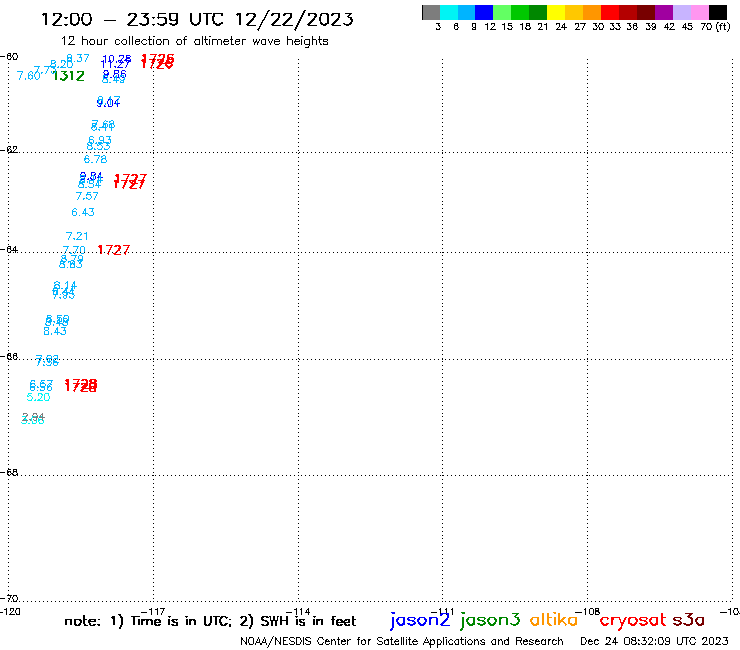Click the '12' color scale label
The width and height of the screenshot is (740, 650).
(490, 27)
